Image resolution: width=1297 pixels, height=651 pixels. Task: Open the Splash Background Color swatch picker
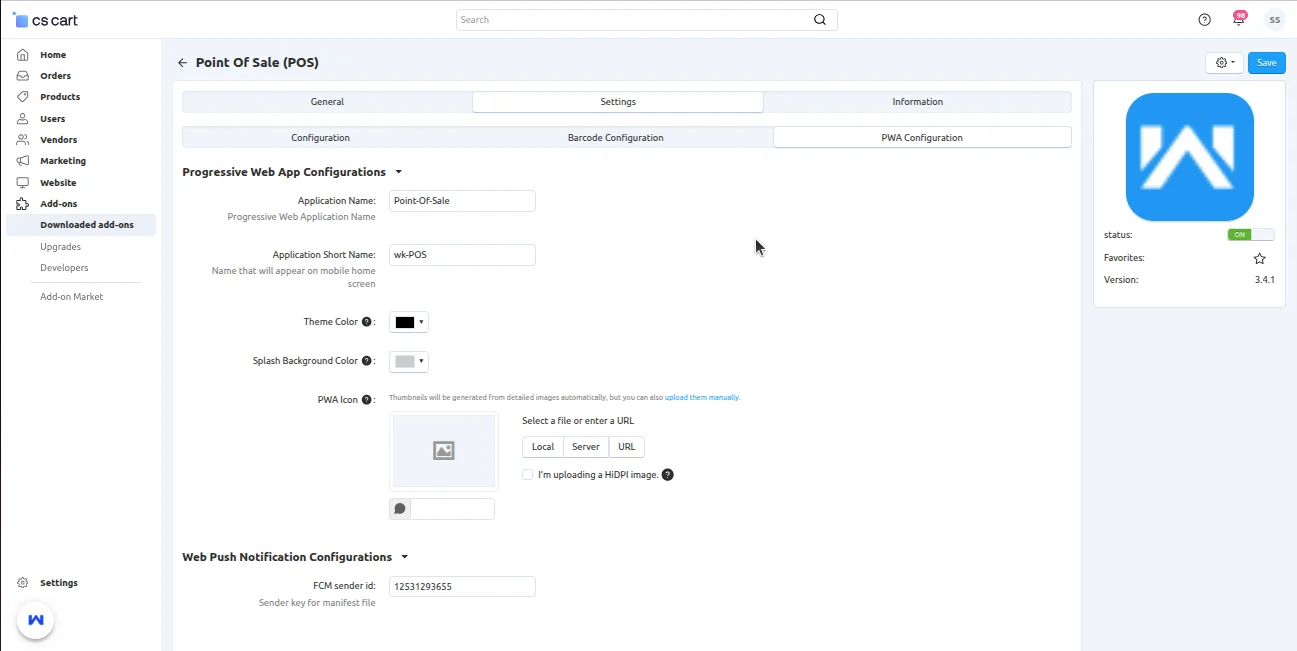coord(409,362)
